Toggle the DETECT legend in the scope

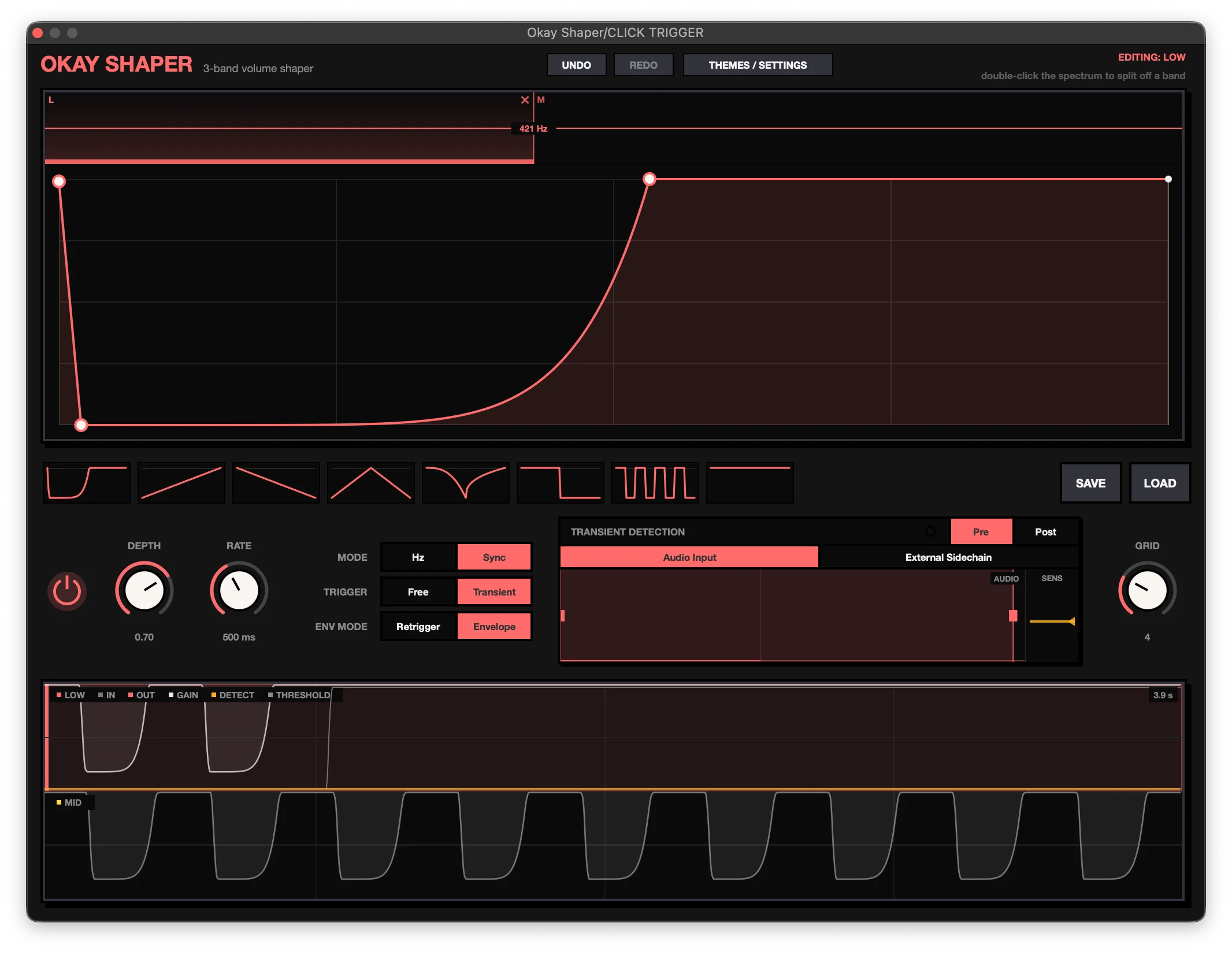(233, 695)
